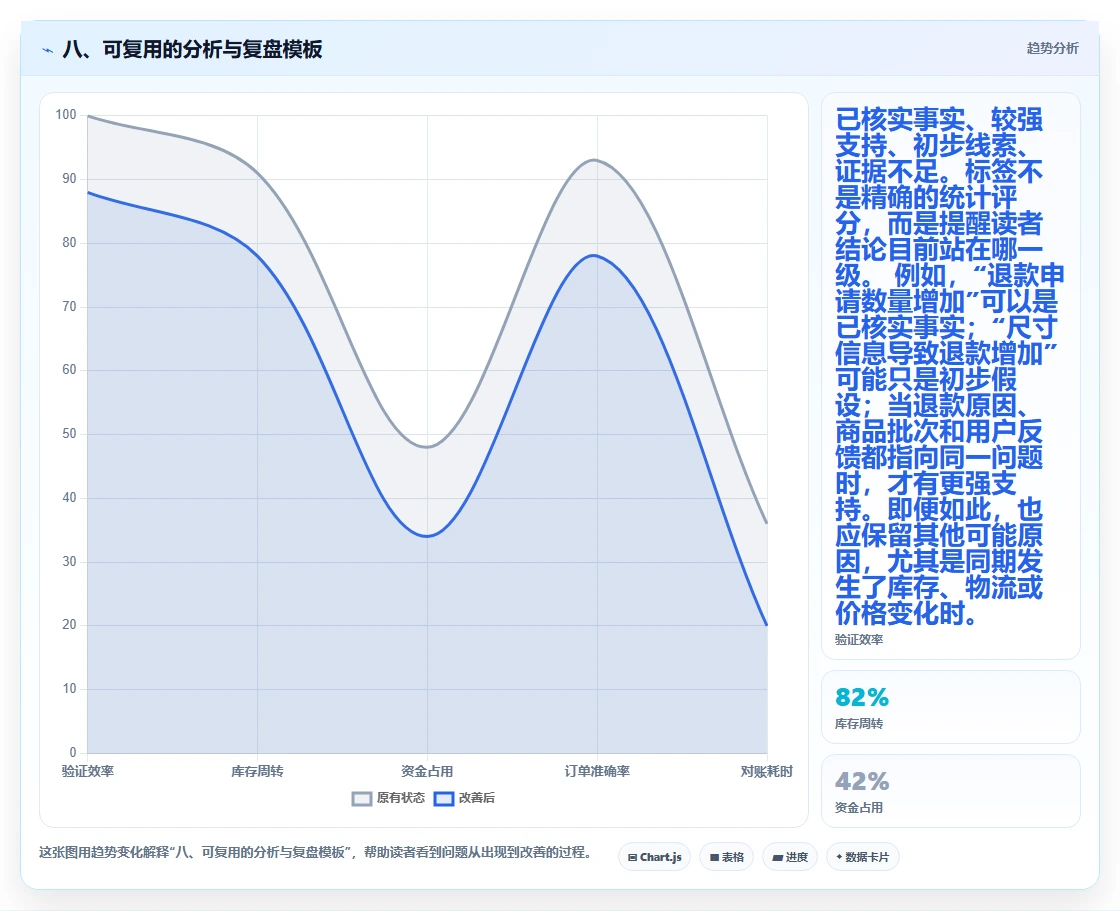Click the 订单准确率 x-axis label
The width and height of the screenshot is (1120, 911).
pos(597,771)
